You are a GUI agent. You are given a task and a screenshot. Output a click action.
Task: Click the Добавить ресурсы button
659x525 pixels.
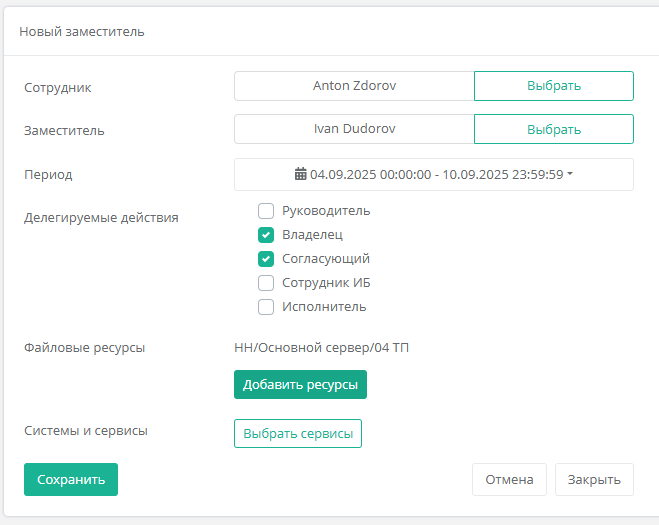coord(300,385)
